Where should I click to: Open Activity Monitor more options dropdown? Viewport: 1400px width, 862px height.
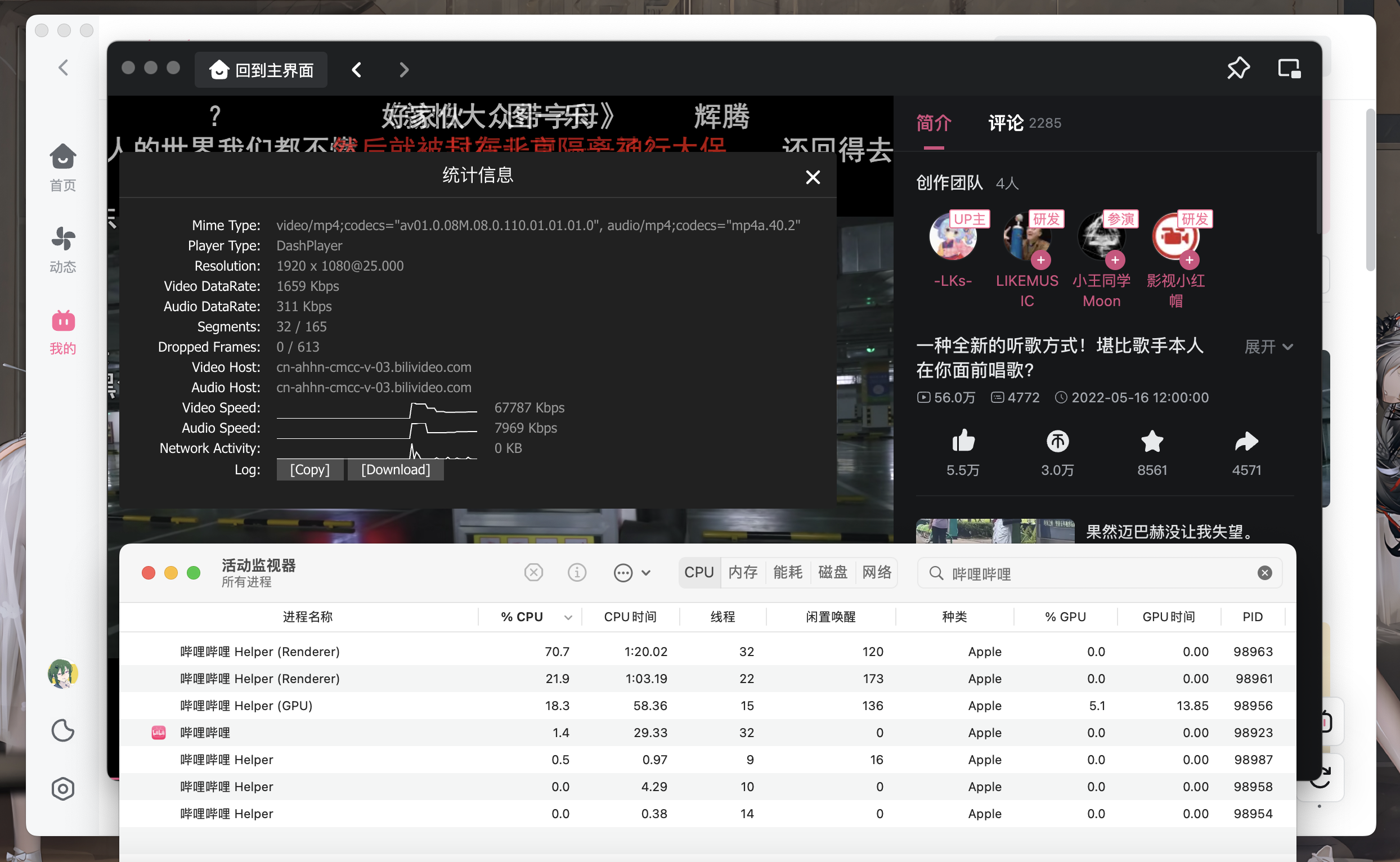click(x=631, y=572)
